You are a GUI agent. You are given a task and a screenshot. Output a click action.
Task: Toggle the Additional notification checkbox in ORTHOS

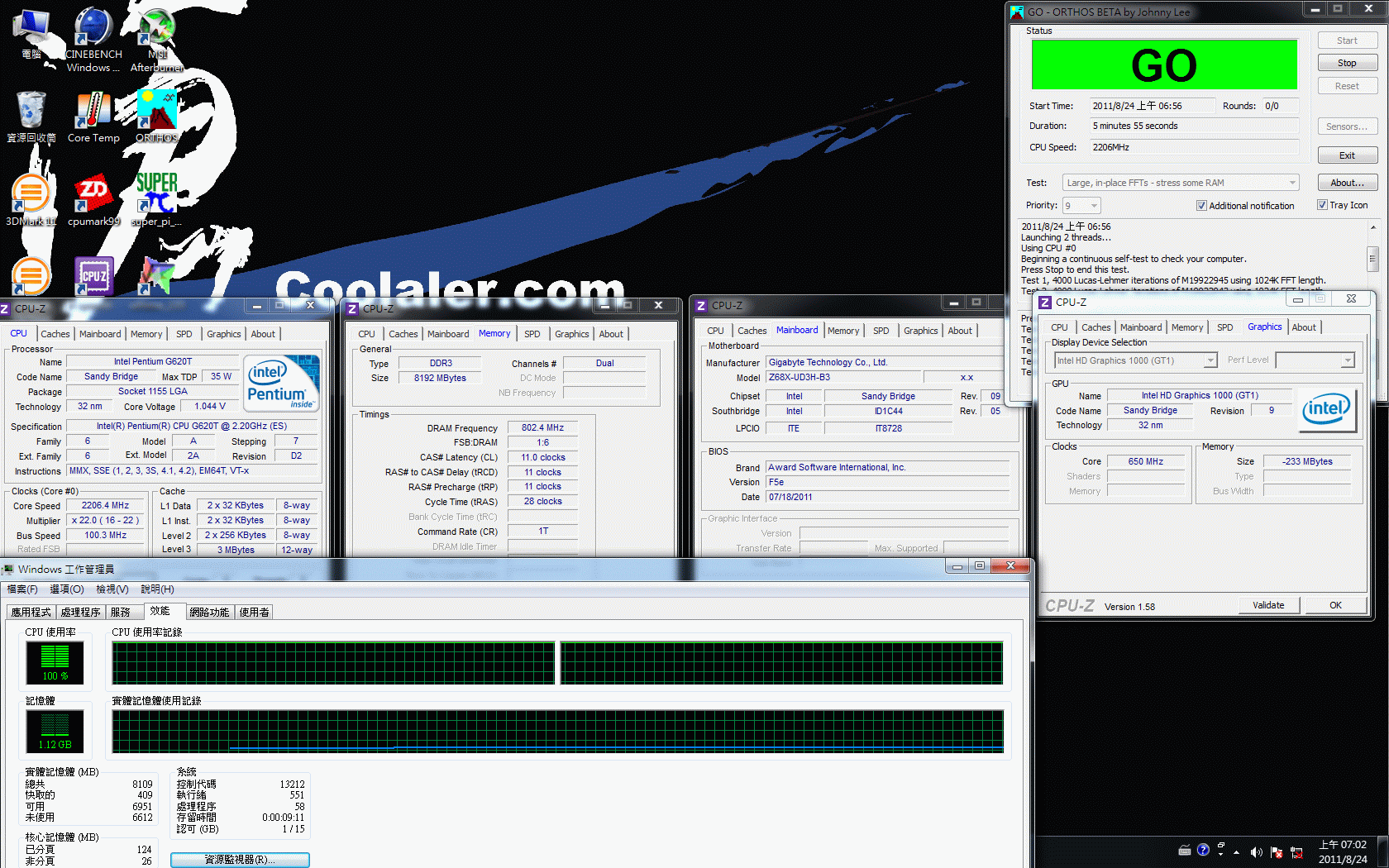(1201, 206)
